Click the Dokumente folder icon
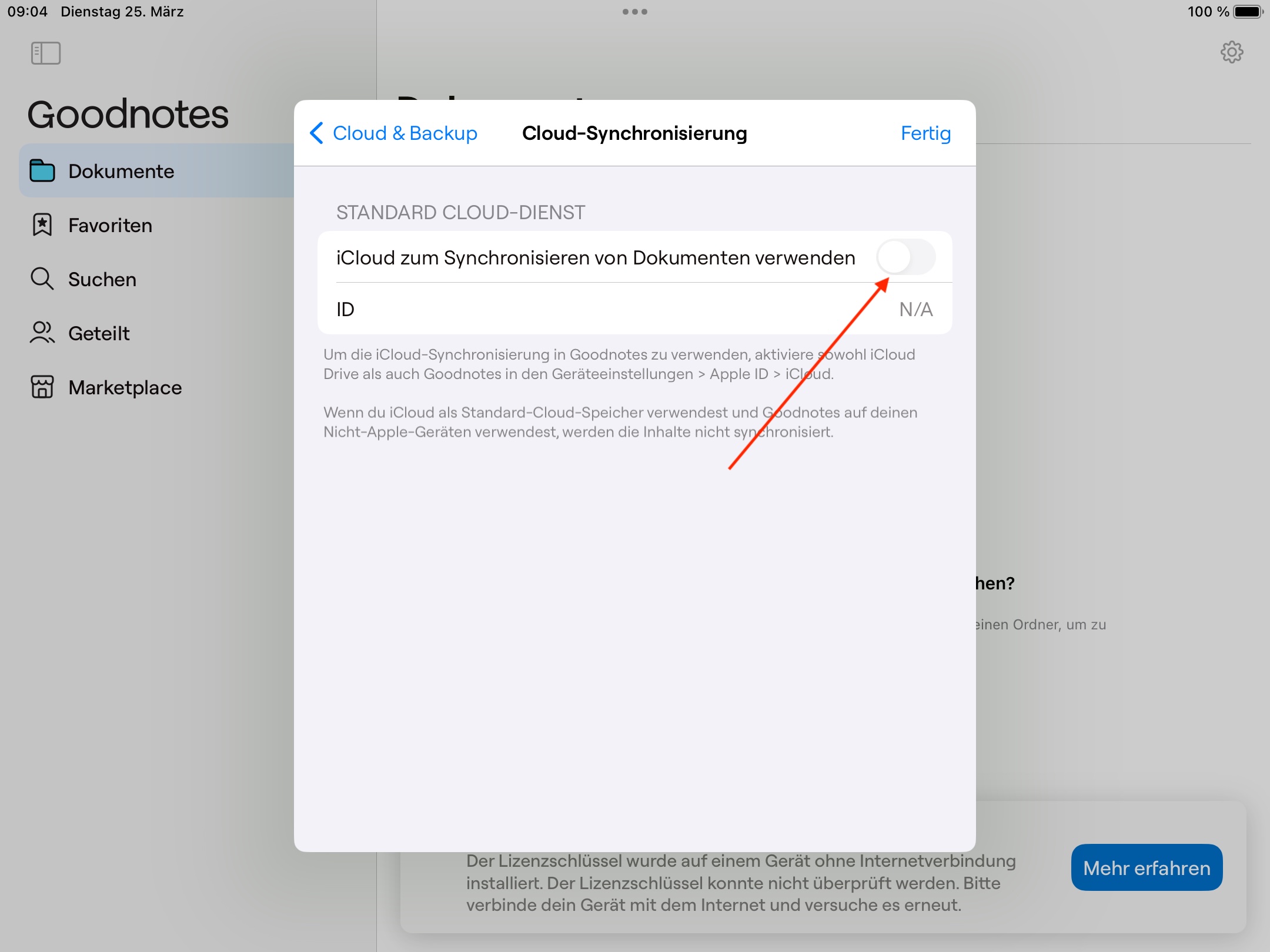This screenshot has width=1270, height=952. coord(42,170)
